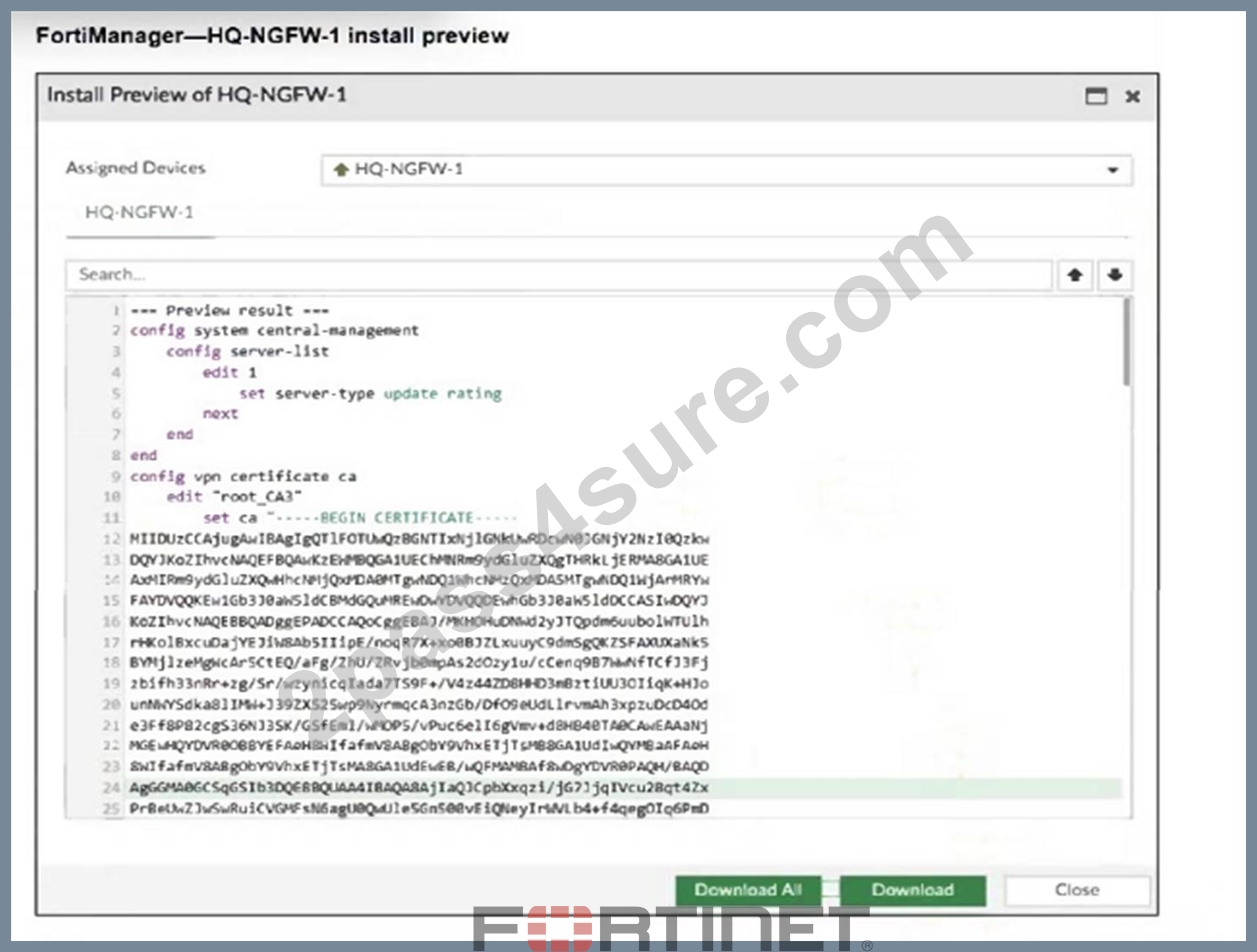Click the green Download button
The width and height of the screenshot is (1257, 952).
pyautogui.click(x=913, y=890)
